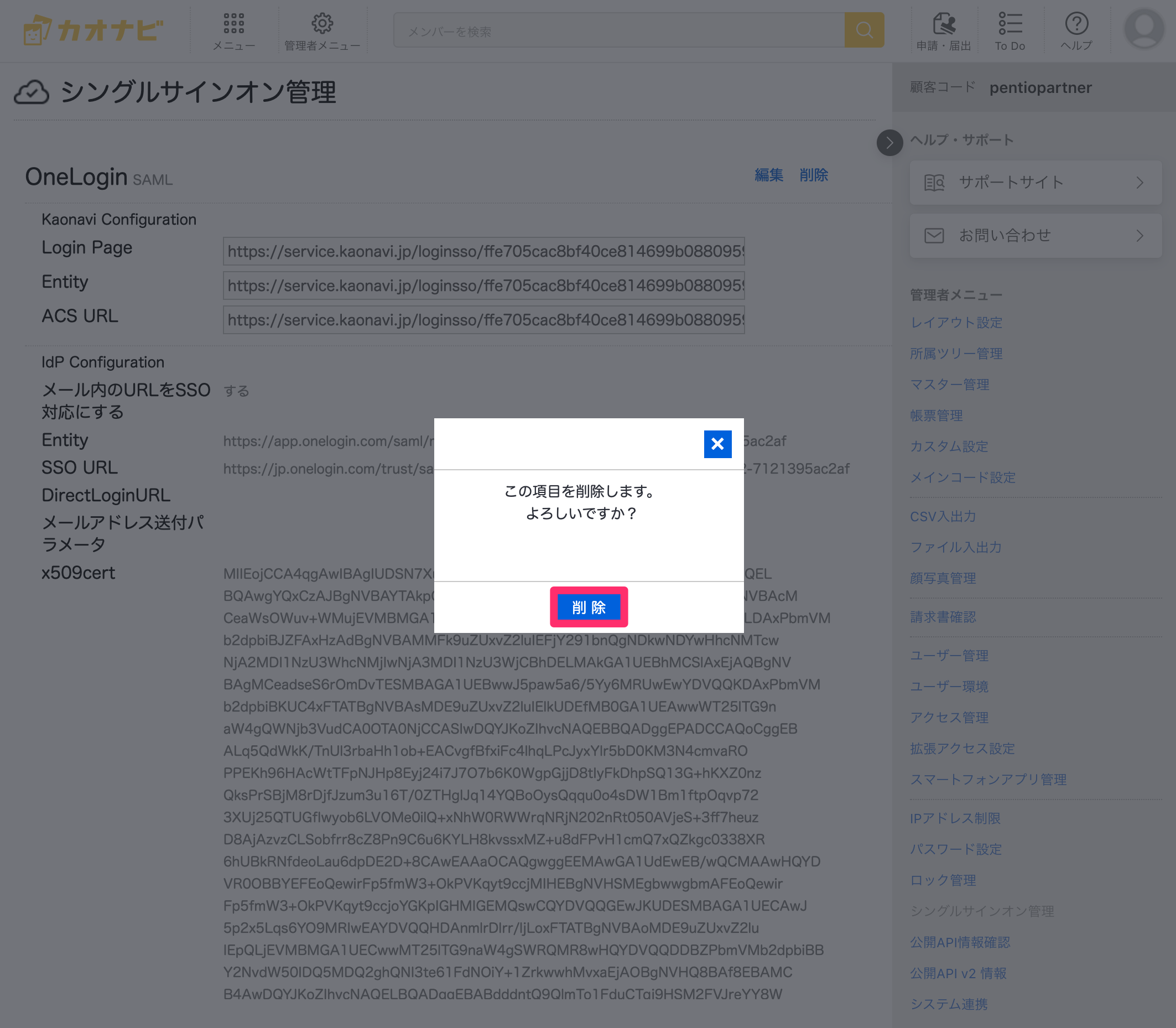
Task: Click the 編集 link for OneLogin
Action: point(769,175)
